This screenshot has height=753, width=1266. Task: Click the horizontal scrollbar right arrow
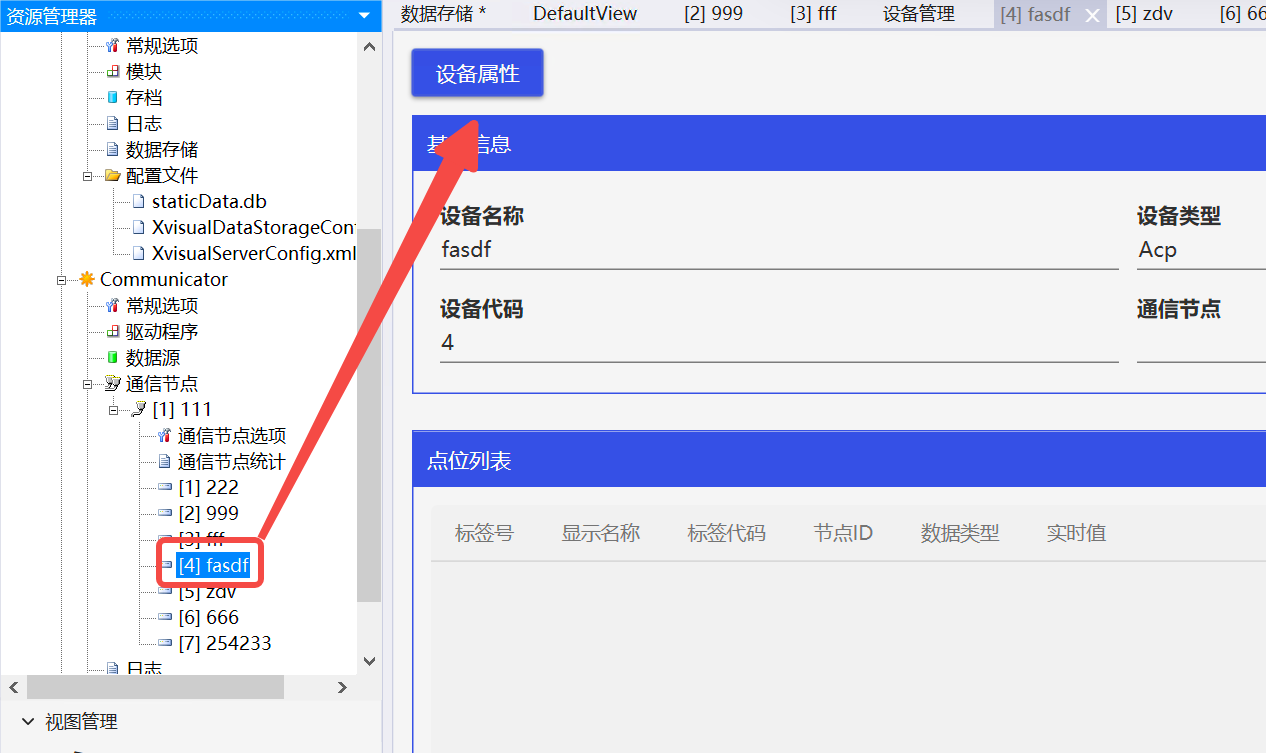click(x=342, y=688)
